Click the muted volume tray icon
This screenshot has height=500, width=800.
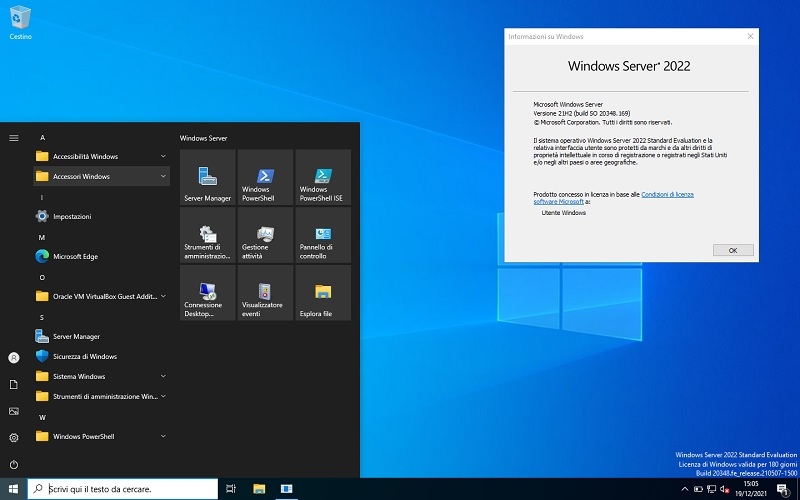[x=724, y=489]
